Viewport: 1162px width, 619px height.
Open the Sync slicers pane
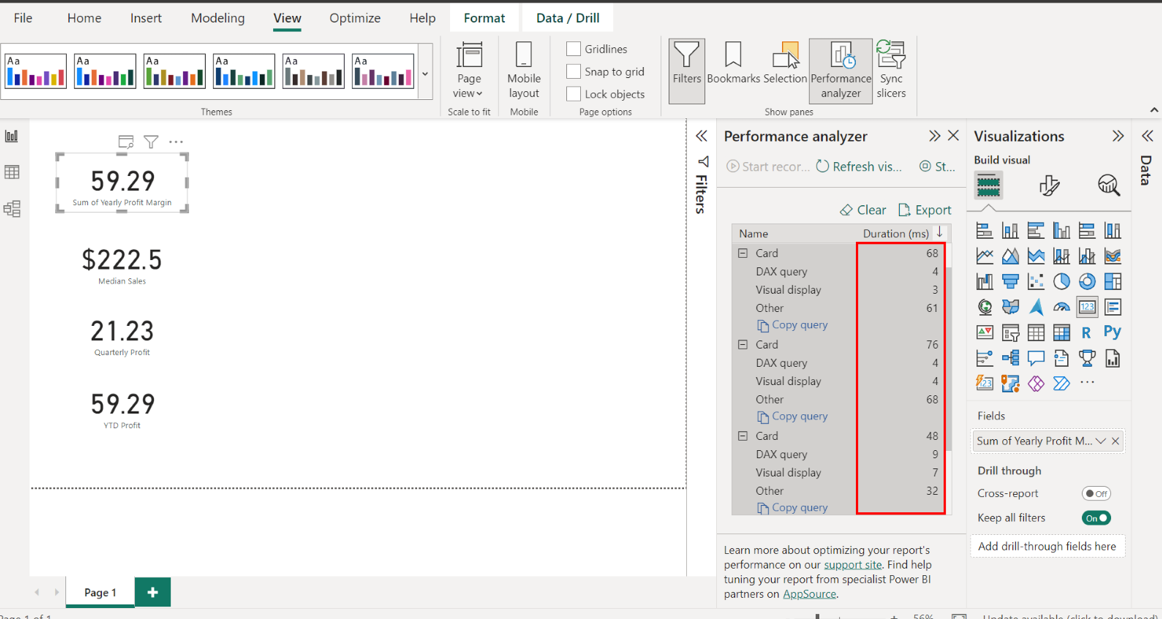(890, 70)
